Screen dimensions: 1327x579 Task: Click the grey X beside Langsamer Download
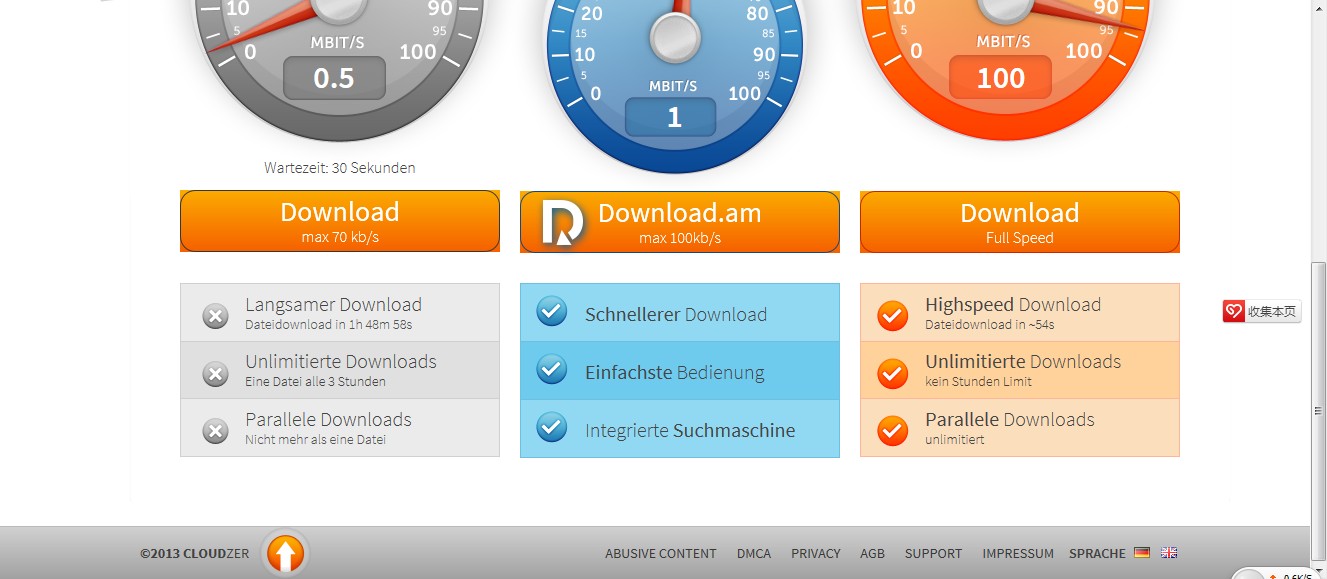[215, 316]
